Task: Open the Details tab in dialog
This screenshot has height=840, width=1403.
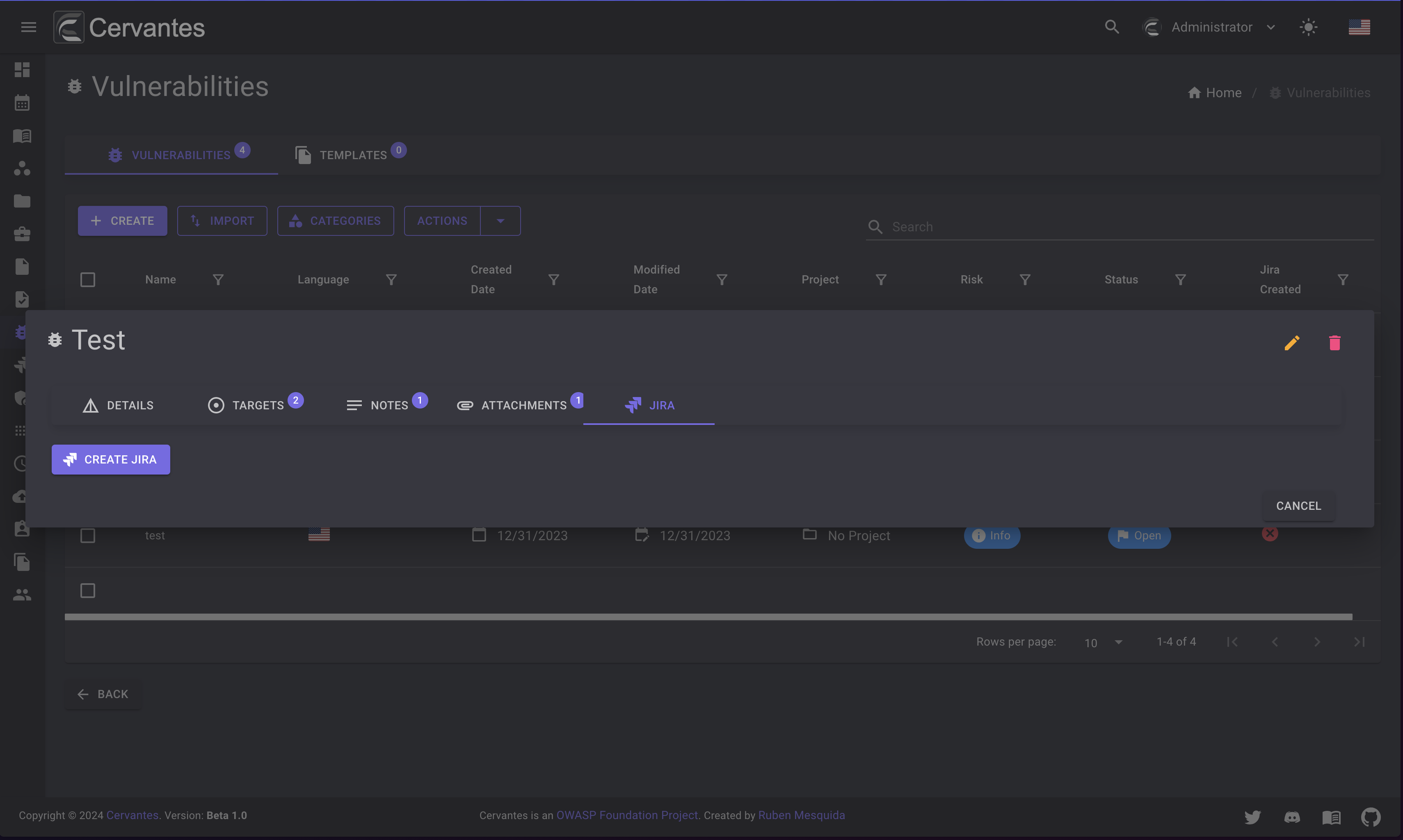Action: (118, 405)
